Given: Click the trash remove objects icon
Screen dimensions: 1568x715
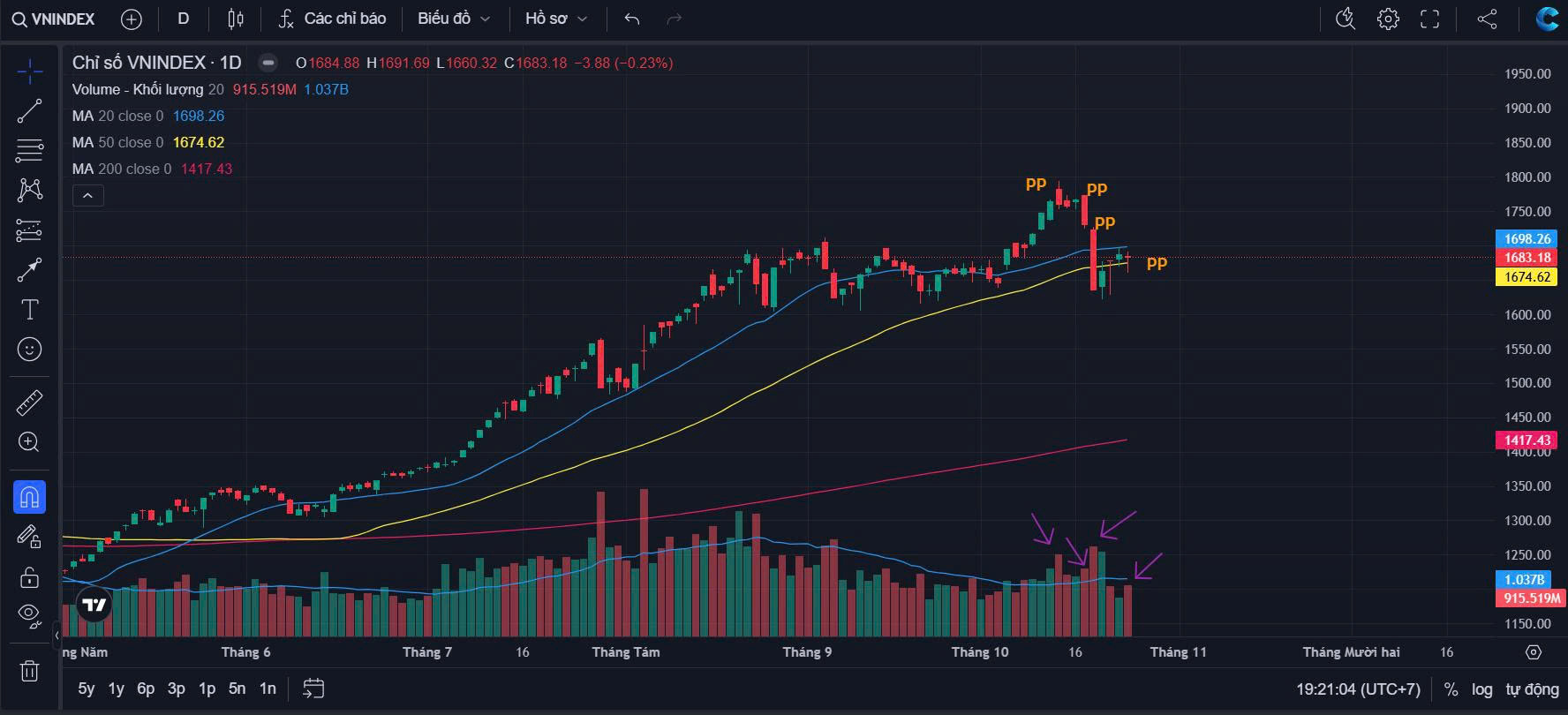Looking at the screenshot, I should 29,672.
